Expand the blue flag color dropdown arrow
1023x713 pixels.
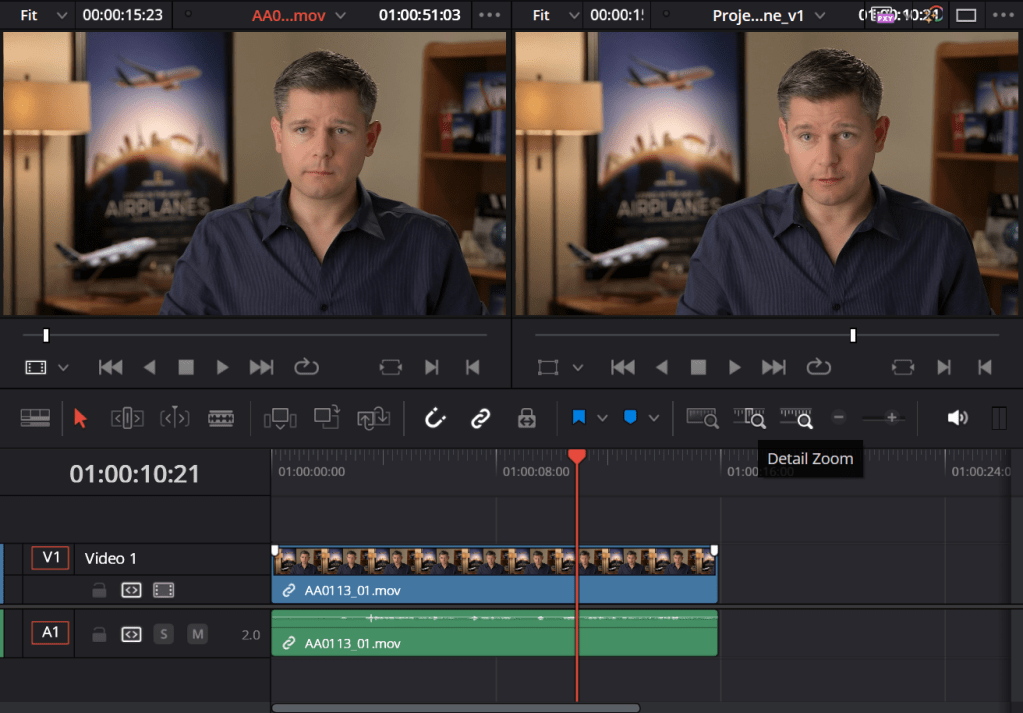(x=602, y=418)
